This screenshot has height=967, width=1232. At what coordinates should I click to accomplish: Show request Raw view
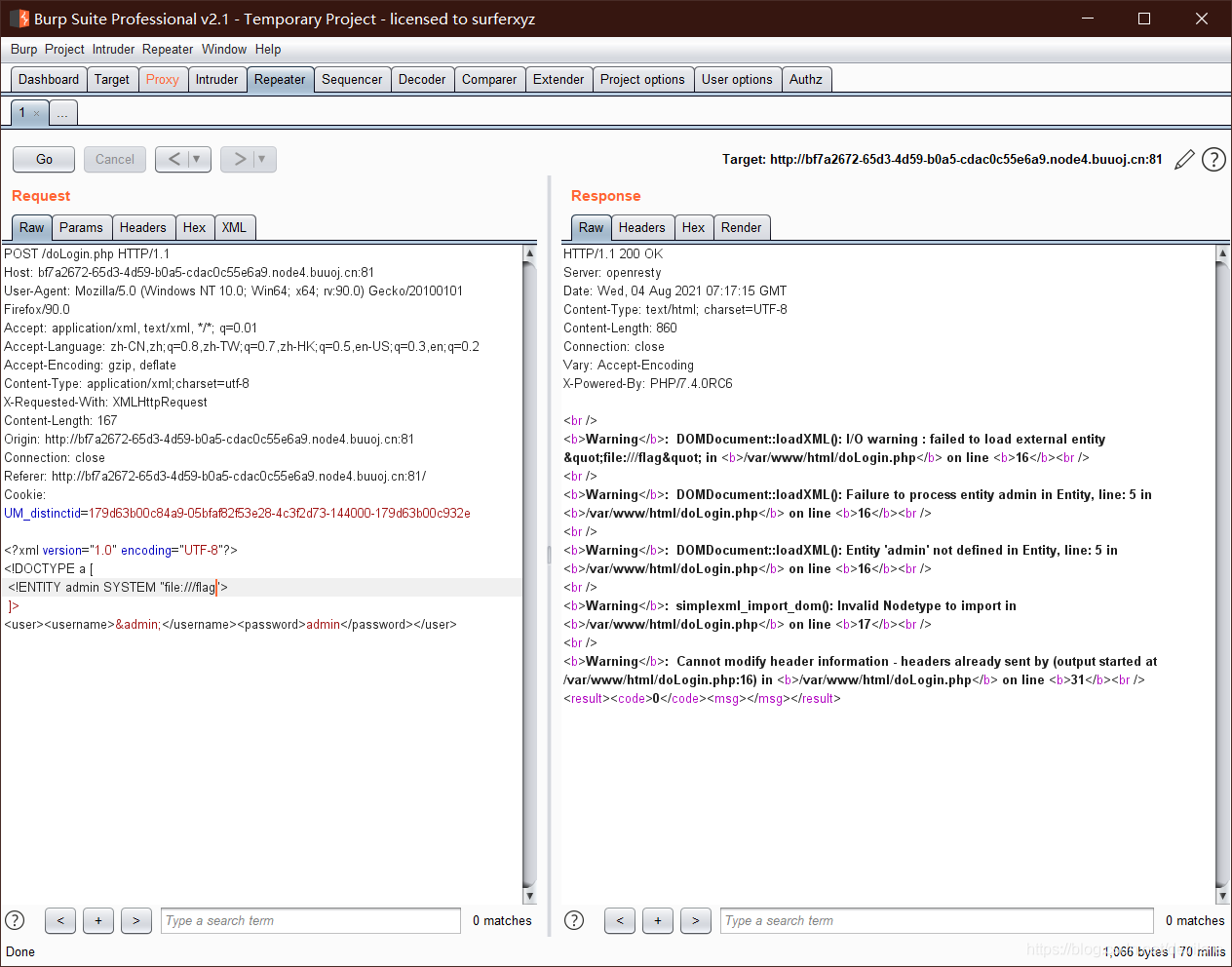(x=32, y=227)
